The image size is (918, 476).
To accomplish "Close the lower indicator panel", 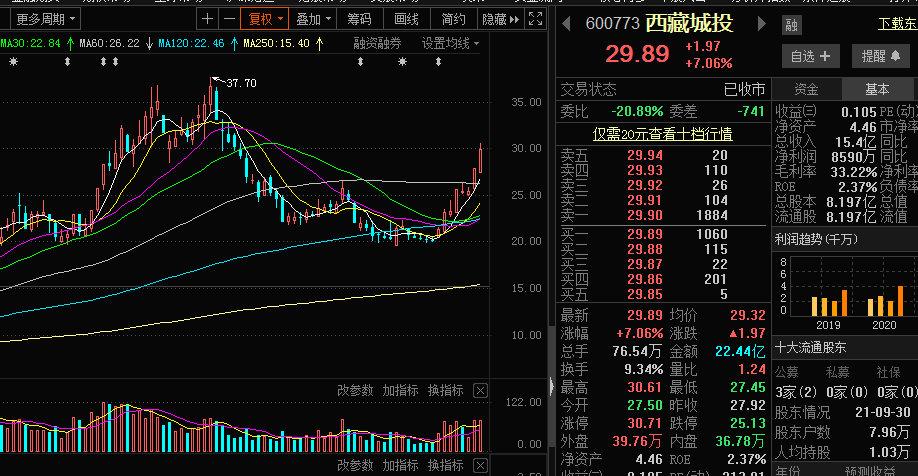I will (480, 465).
